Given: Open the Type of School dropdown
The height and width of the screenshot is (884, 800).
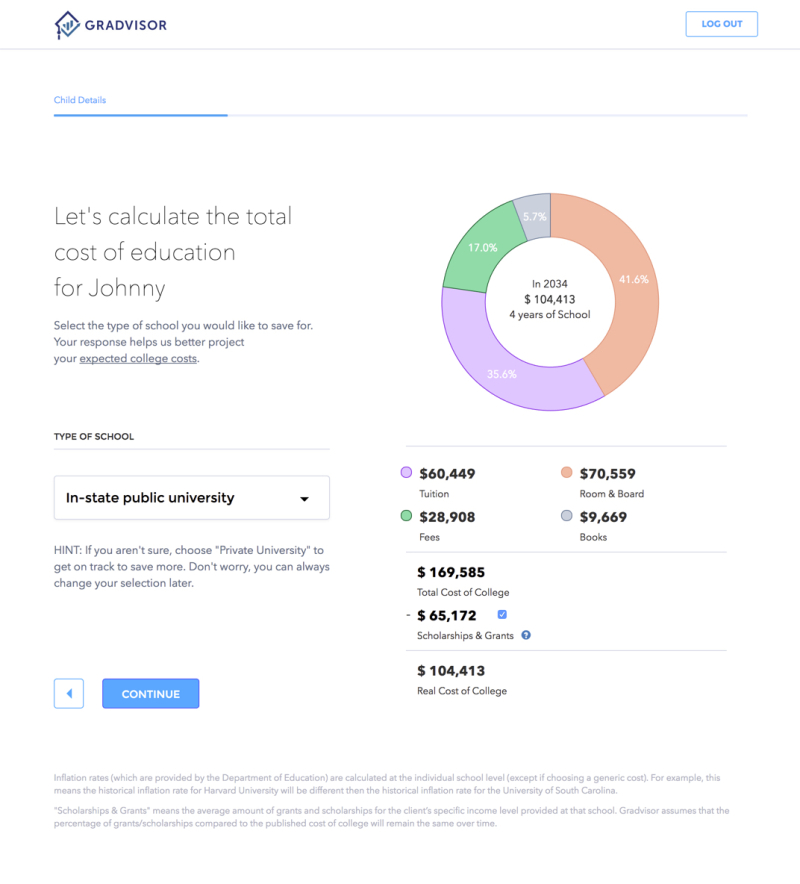Looking at the screenshot, I should [x=191, y=498].
